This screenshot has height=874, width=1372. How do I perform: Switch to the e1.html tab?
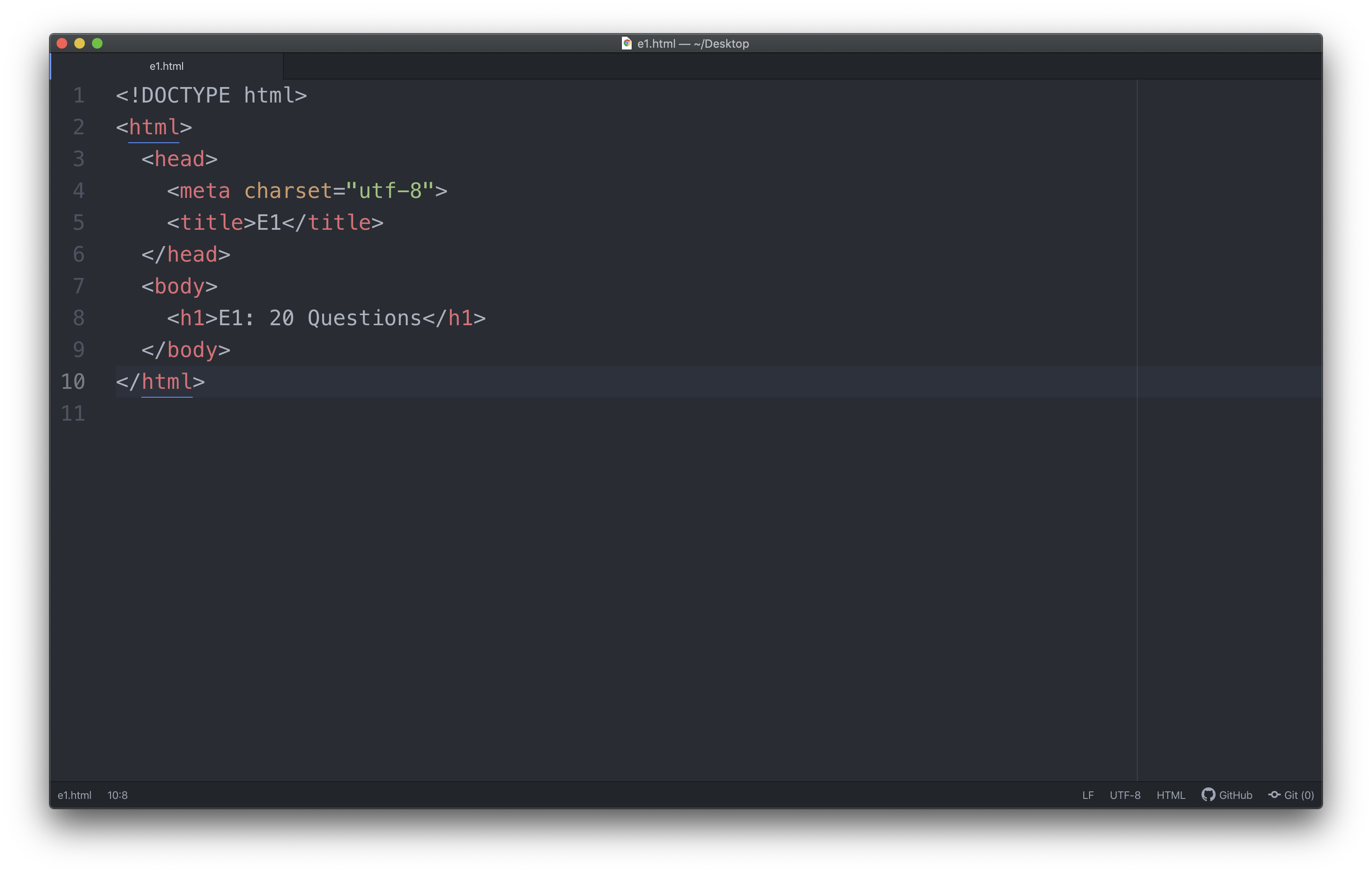[x=166, y=66]
